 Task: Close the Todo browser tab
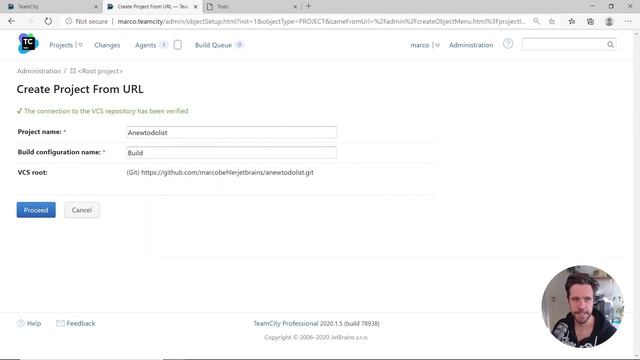pos(295,7)
